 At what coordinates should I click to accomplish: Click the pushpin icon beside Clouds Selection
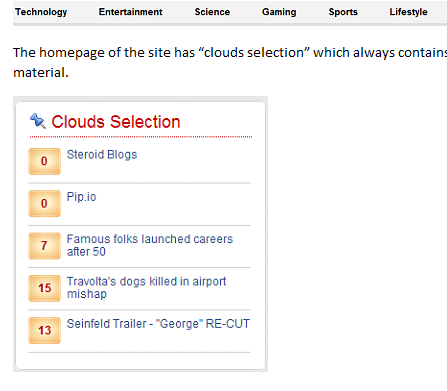(38, 121)
